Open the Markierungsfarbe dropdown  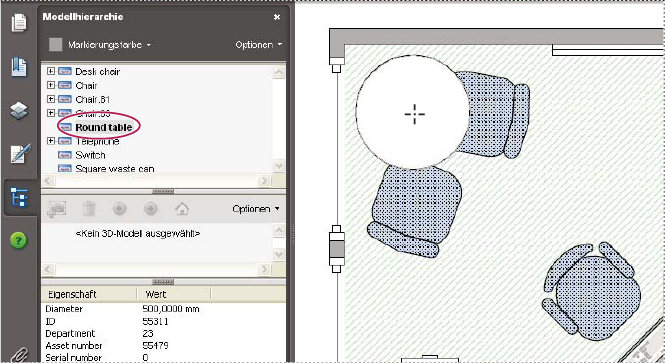(109, 45)
